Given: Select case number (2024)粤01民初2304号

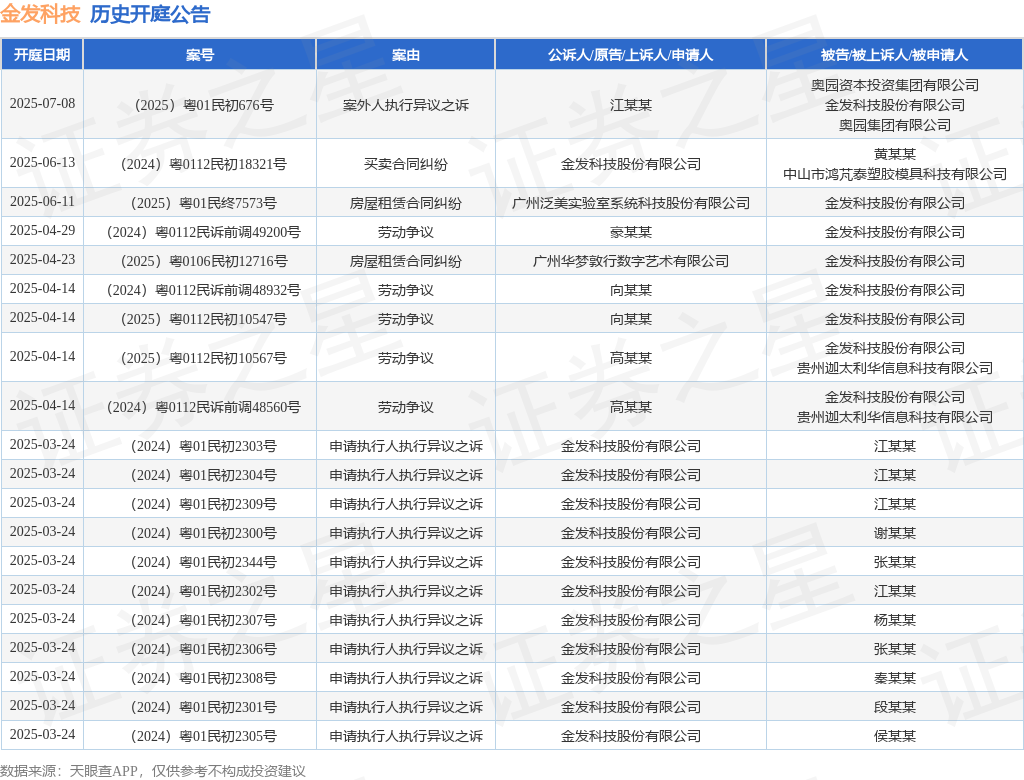Looking at the screenshot, I should click(x=204, y=475).
